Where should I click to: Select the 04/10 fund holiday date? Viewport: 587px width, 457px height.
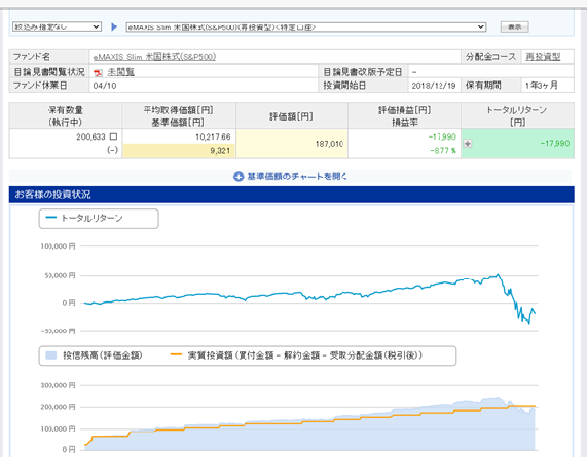(105, 86)
